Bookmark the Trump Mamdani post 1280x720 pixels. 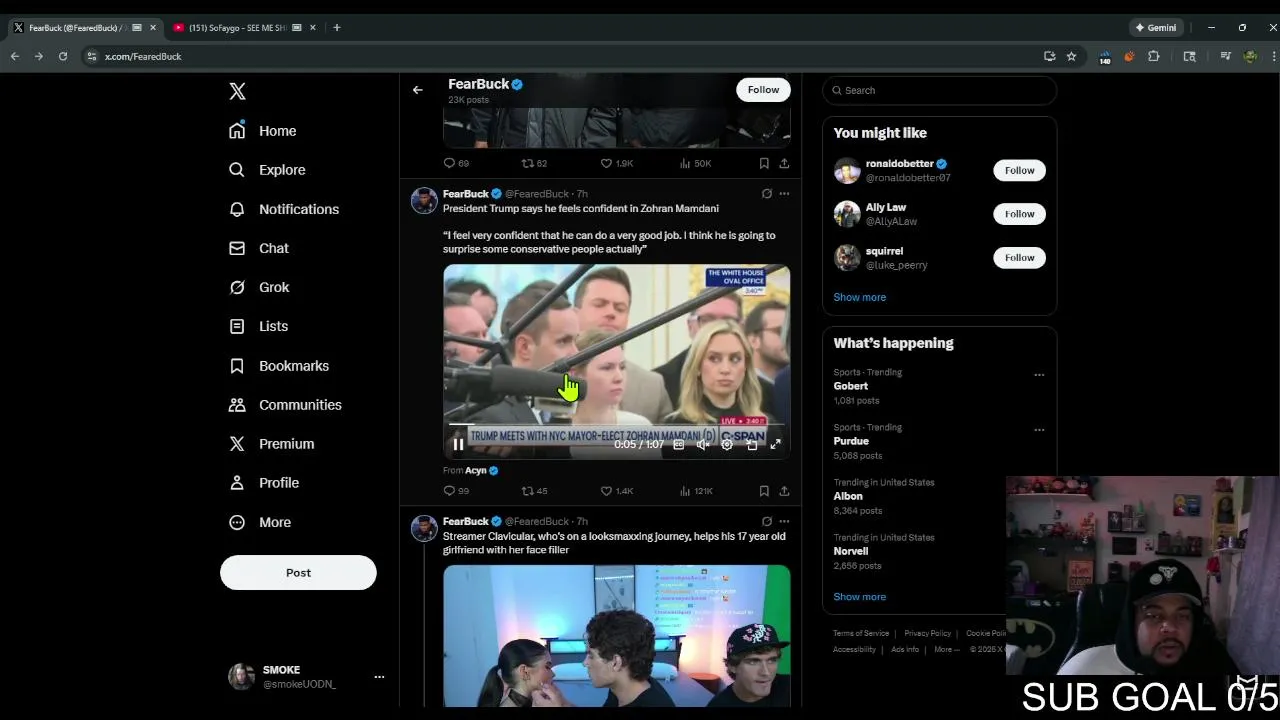pyautogui.click(x=764, y=491)
